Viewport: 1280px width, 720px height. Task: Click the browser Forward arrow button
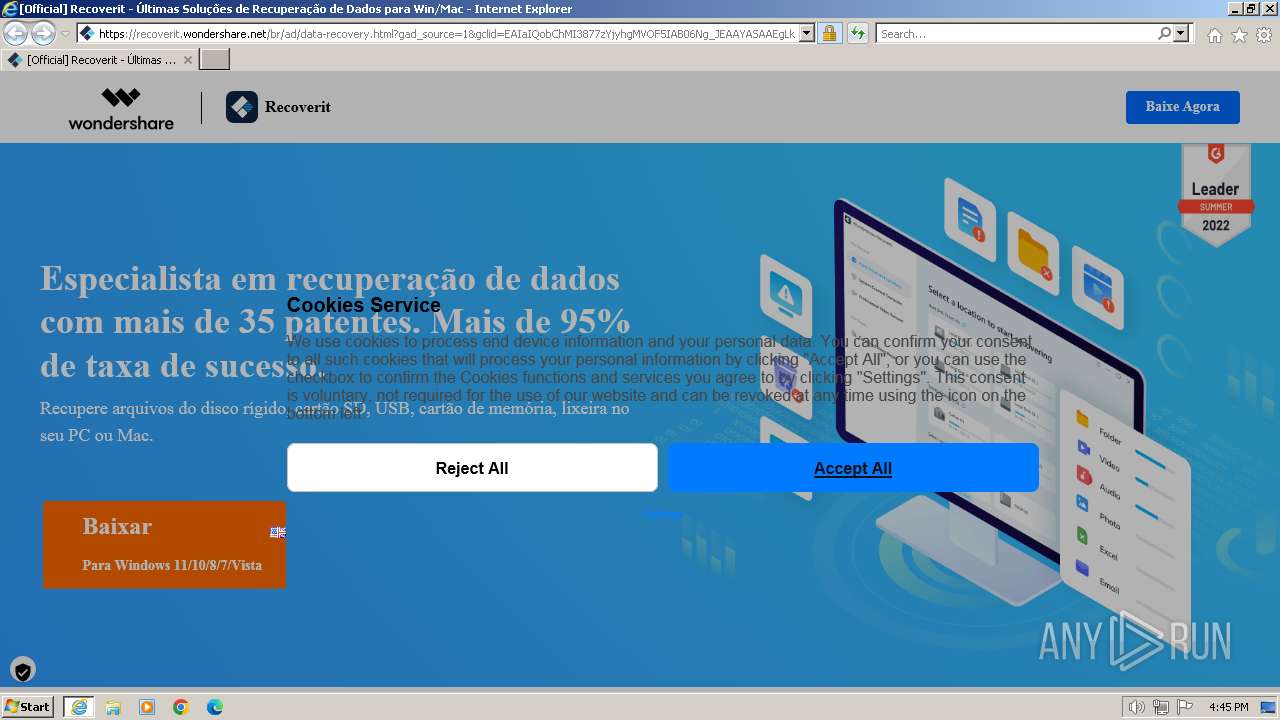click(x=43, y=34)
